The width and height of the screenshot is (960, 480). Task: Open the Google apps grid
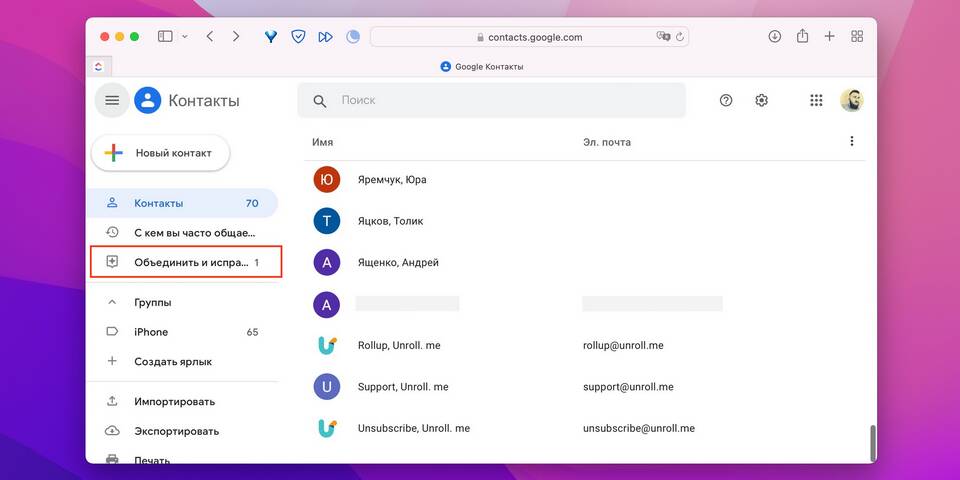[816, 100]
